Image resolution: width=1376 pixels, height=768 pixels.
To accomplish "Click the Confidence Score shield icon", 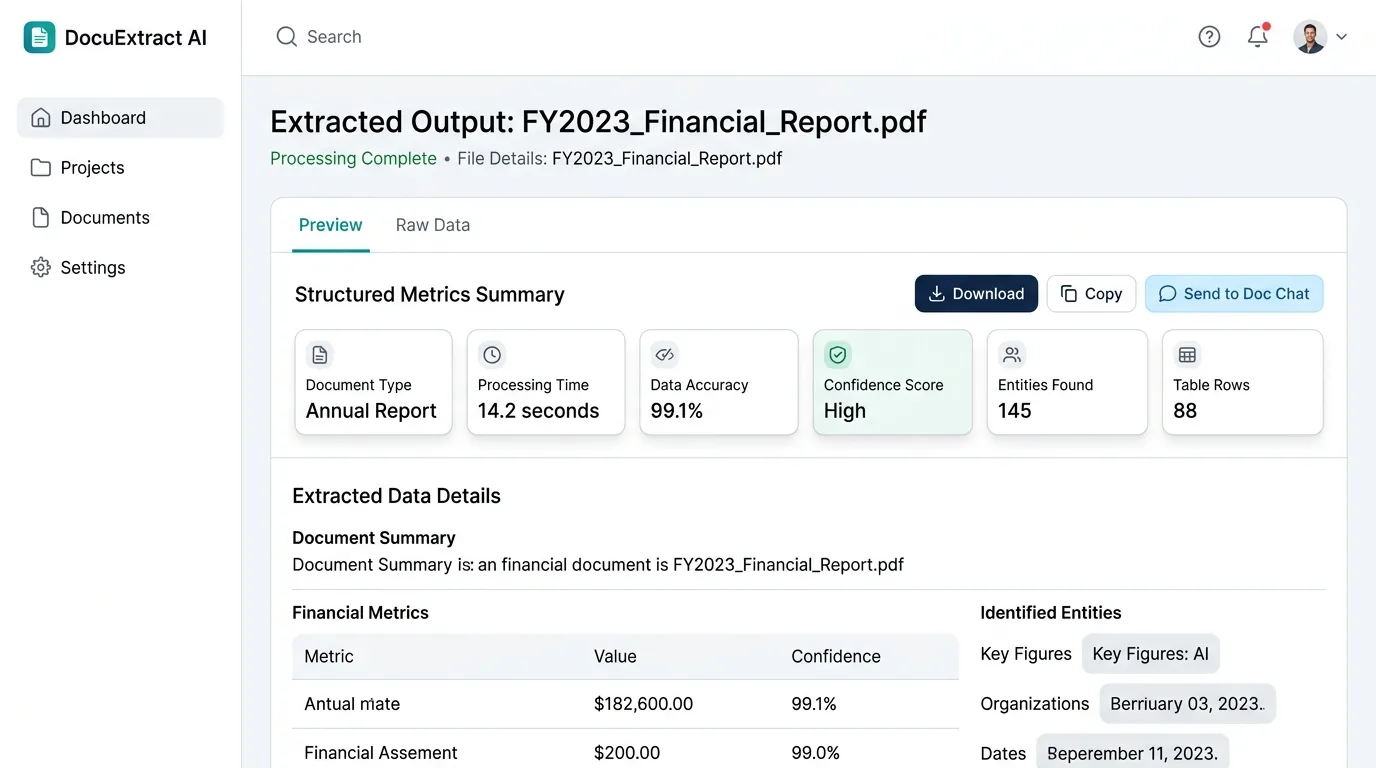I will 838,355.
